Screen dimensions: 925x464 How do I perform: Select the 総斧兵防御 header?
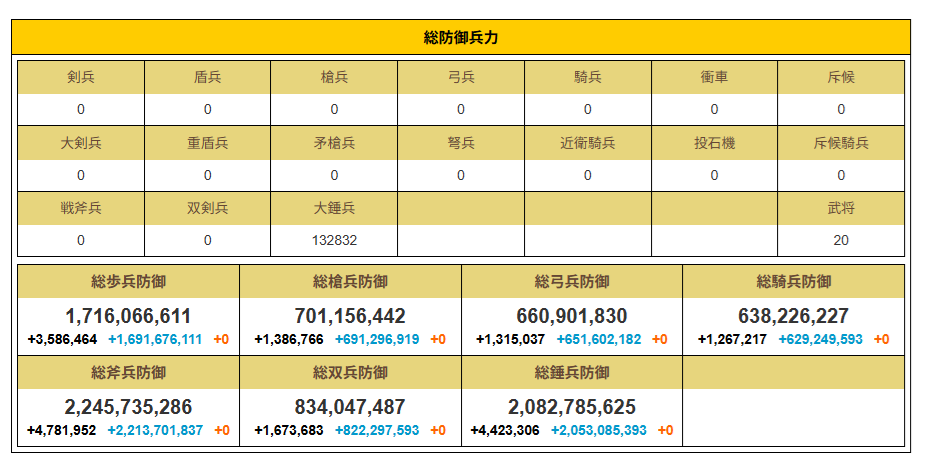coord(129,373)
